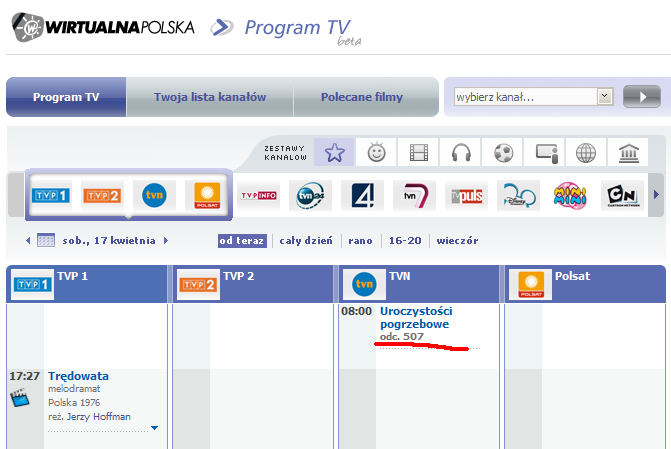The image size is (671, 449).
Task: Open the 'Uroczystości pogrzebowe' programme link
Action: [x=416, y=318]
